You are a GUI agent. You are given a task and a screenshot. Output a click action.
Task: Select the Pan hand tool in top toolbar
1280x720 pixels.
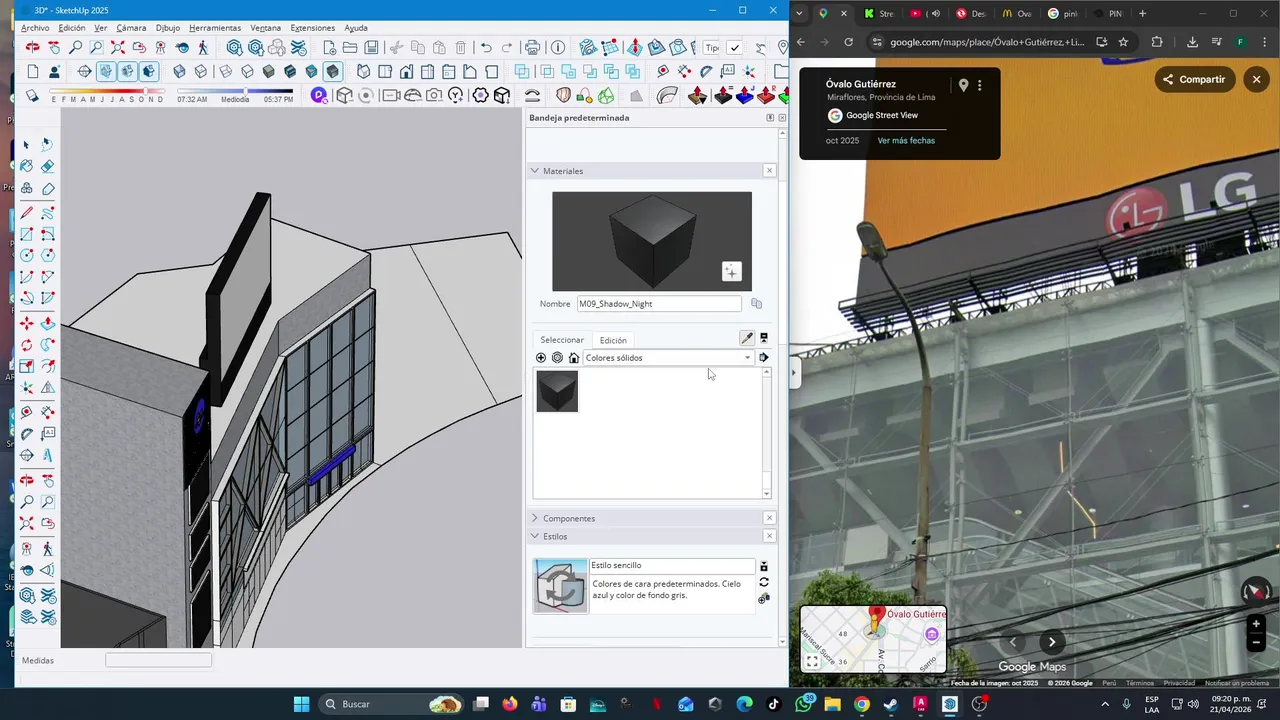click(54, 47)
